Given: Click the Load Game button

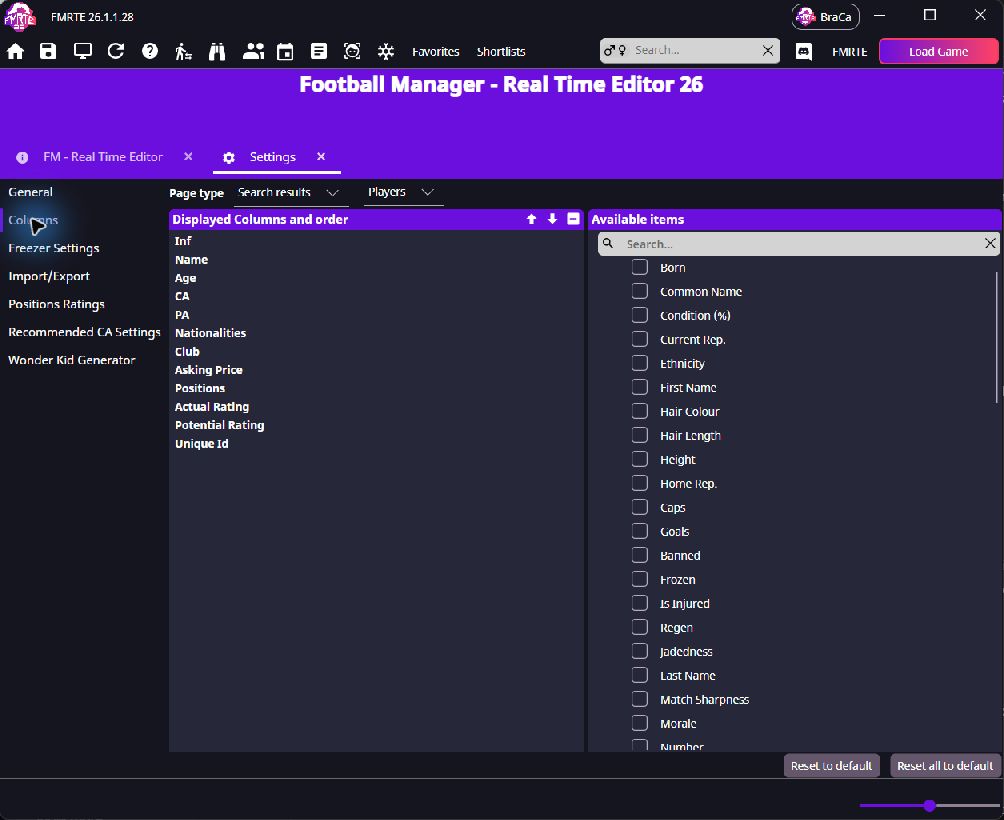Looking at the screenshot, I should click(x=938, y=51).
